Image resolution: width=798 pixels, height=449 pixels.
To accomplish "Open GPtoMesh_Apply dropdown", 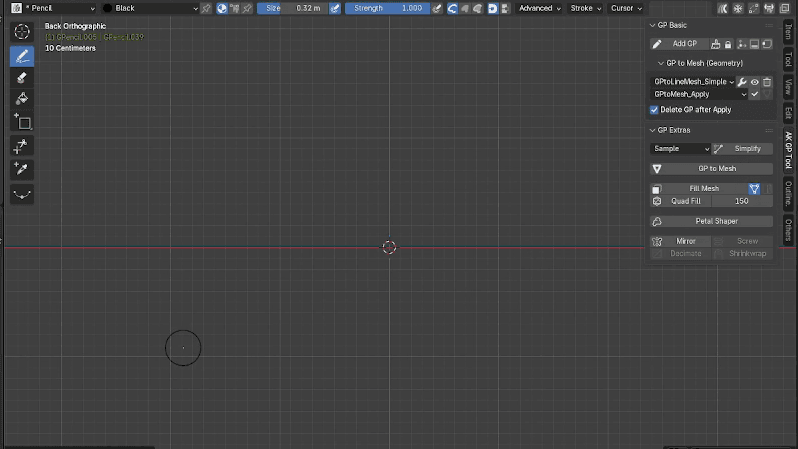I will [699, 94].
